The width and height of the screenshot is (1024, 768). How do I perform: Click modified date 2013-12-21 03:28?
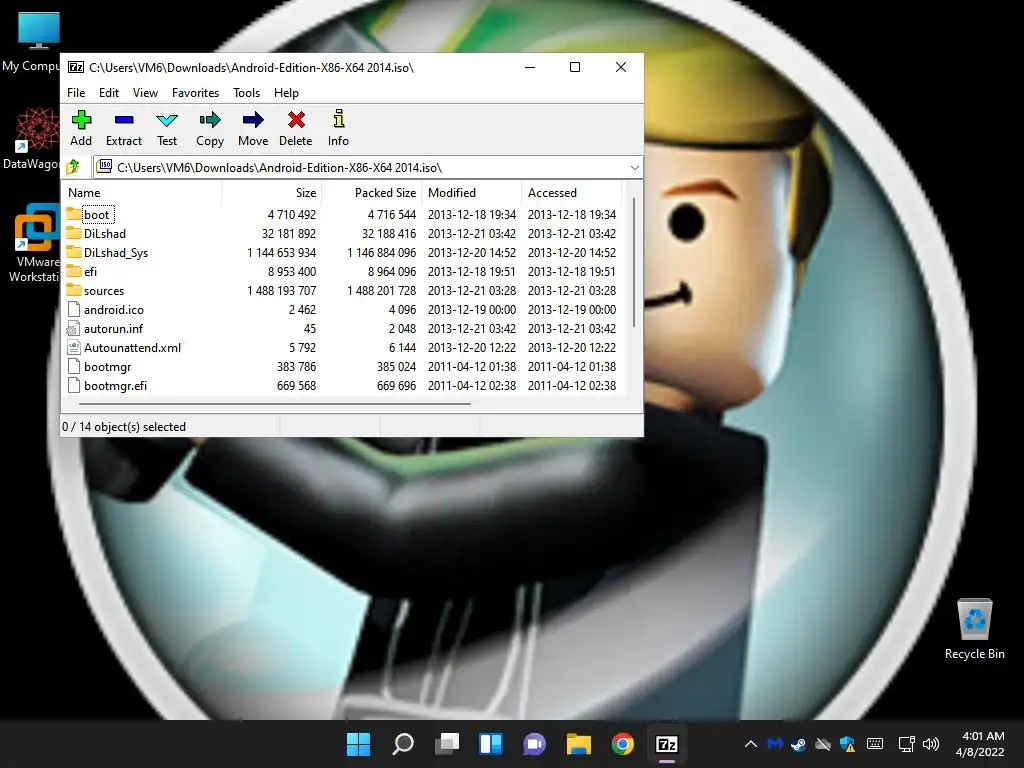(x=472, y=290)
